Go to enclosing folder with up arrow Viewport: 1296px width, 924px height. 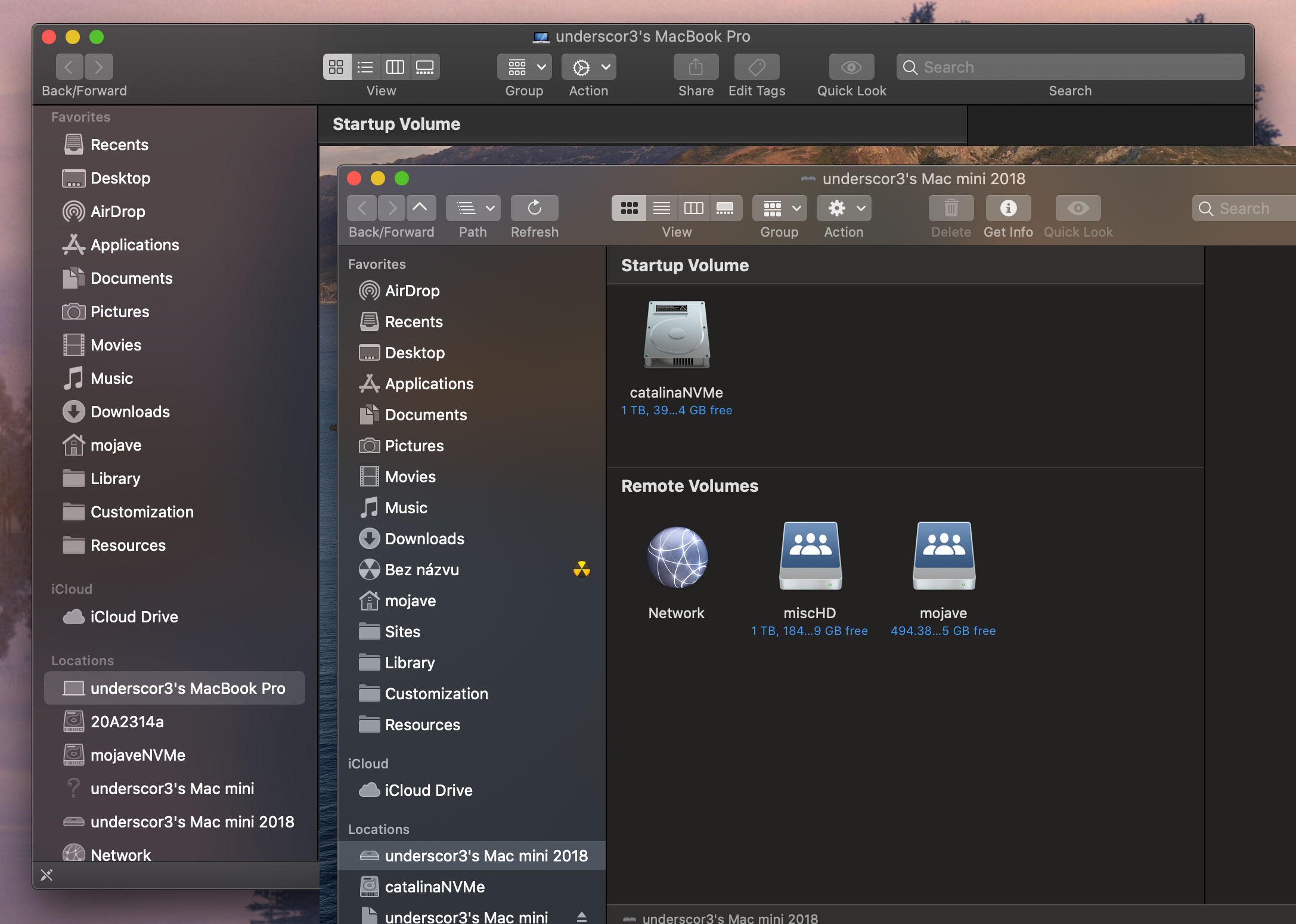pyautogui.click(x=420, y=208)
